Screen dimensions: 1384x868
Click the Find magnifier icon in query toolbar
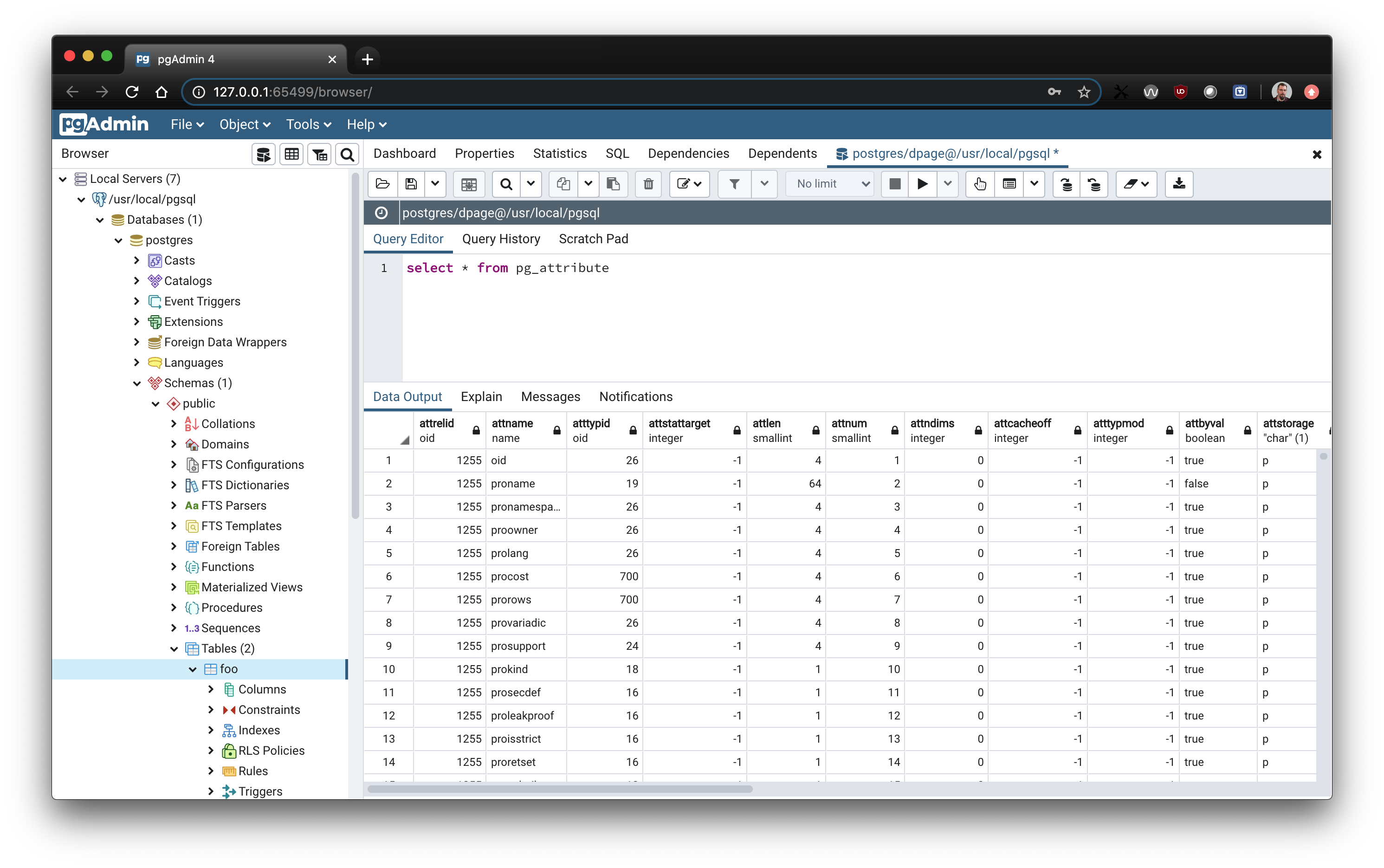(x=506, y=184)
